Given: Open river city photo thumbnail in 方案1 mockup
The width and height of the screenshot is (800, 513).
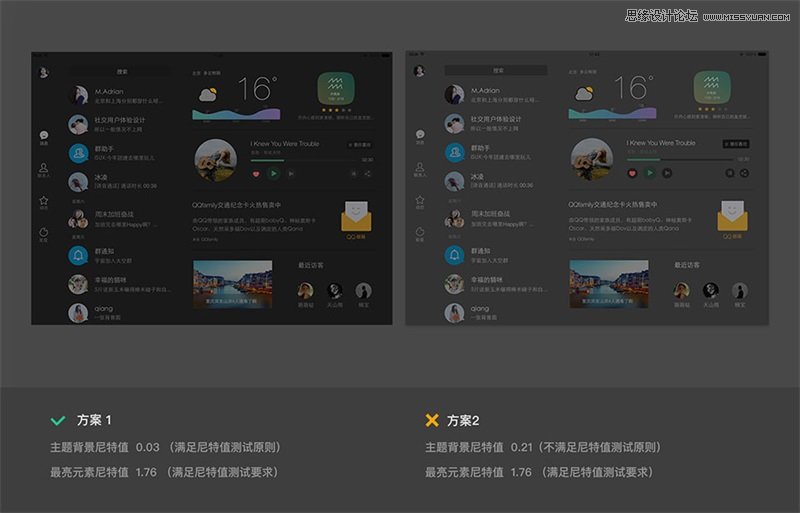Looking at the screenshot, I should pyautogui.click(x=233, y=284).
